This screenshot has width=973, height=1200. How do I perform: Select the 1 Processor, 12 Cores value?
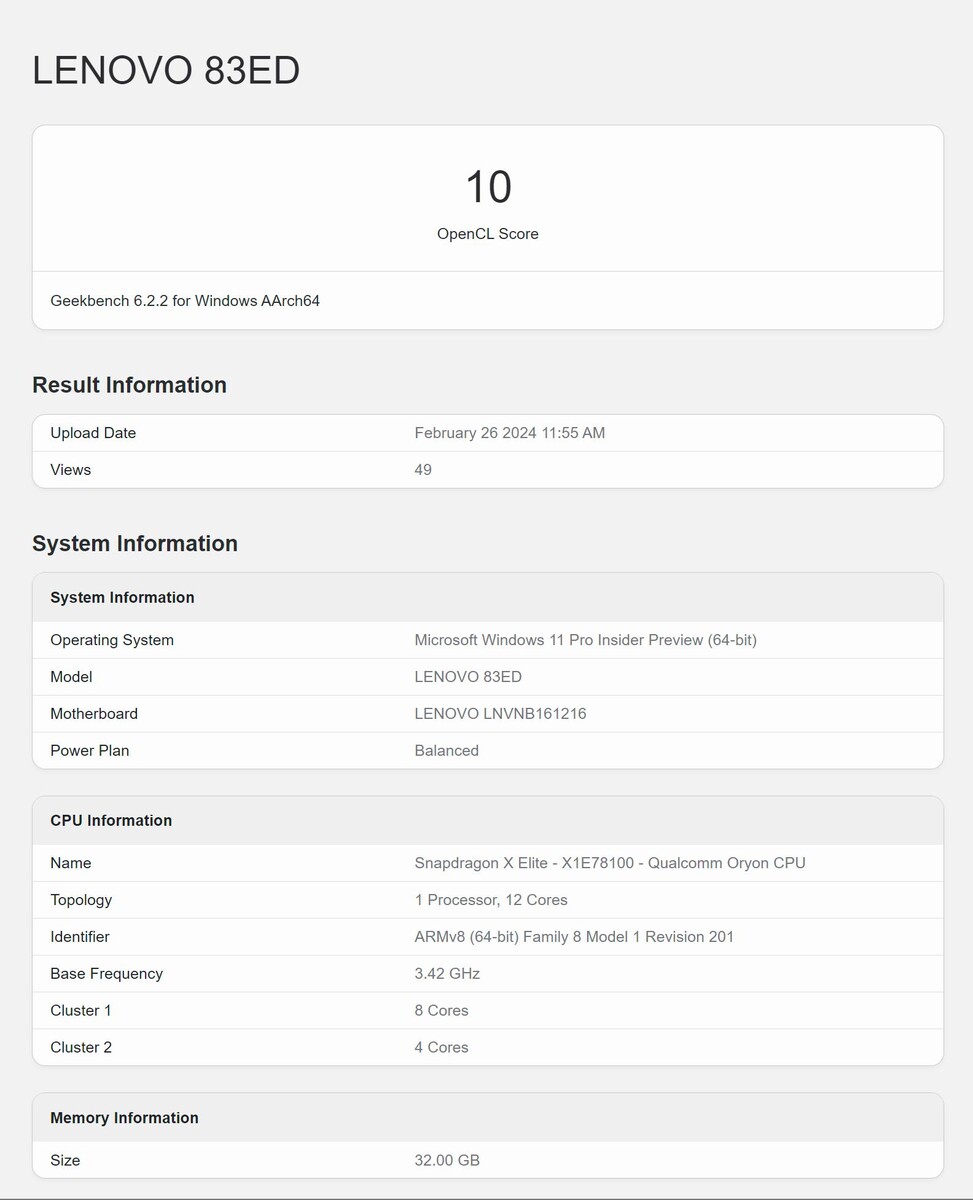[x=491, y=900]
